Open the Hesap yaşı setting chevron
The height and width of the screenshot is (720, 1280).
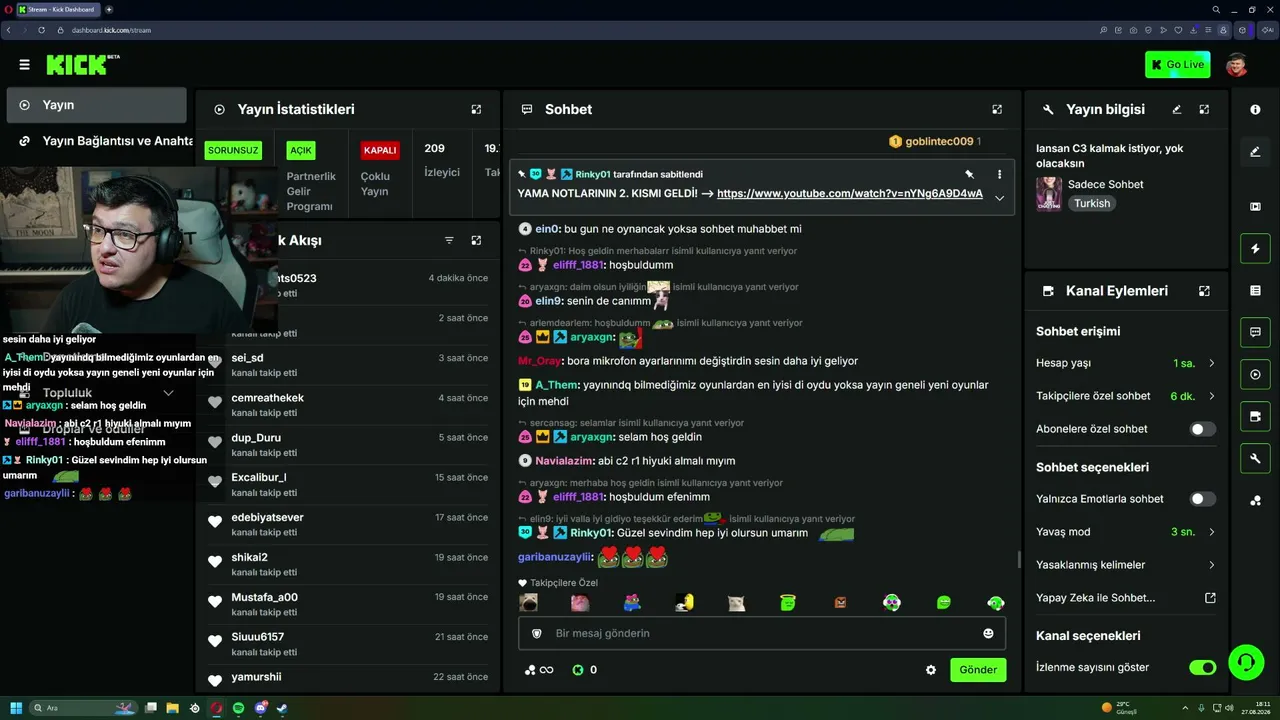tap(1212, 363)
